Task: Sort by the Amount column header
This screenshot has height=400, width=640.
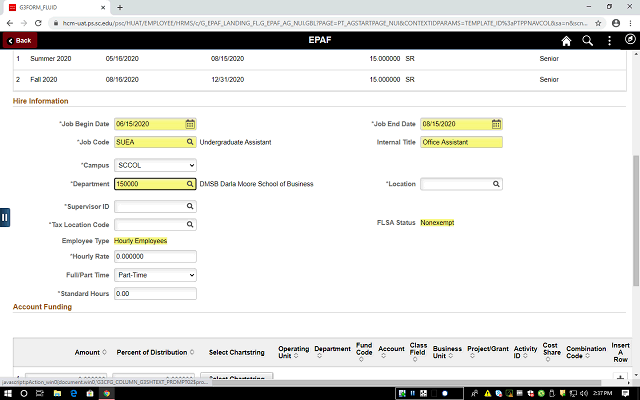Action: click(x=88, y=352)
